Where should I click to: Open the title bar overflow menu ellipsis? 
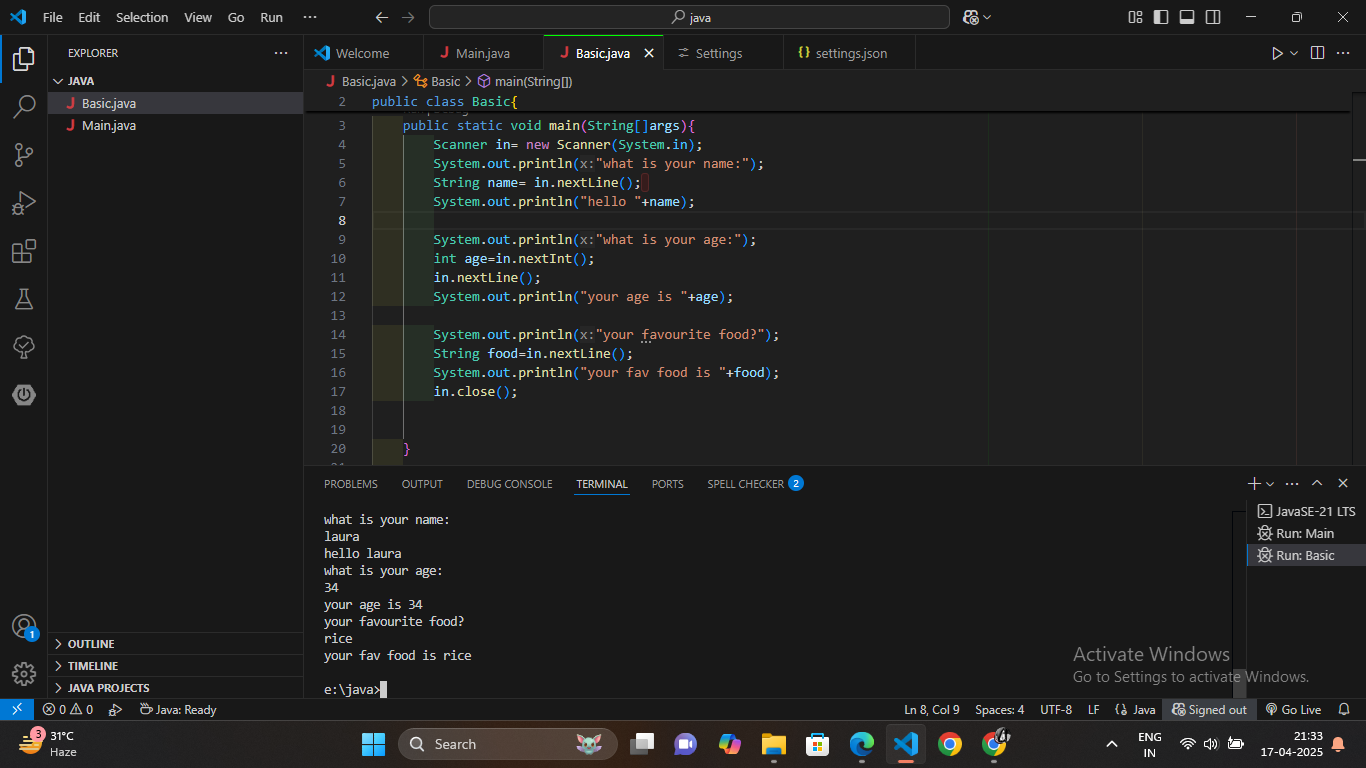(309, 17)
